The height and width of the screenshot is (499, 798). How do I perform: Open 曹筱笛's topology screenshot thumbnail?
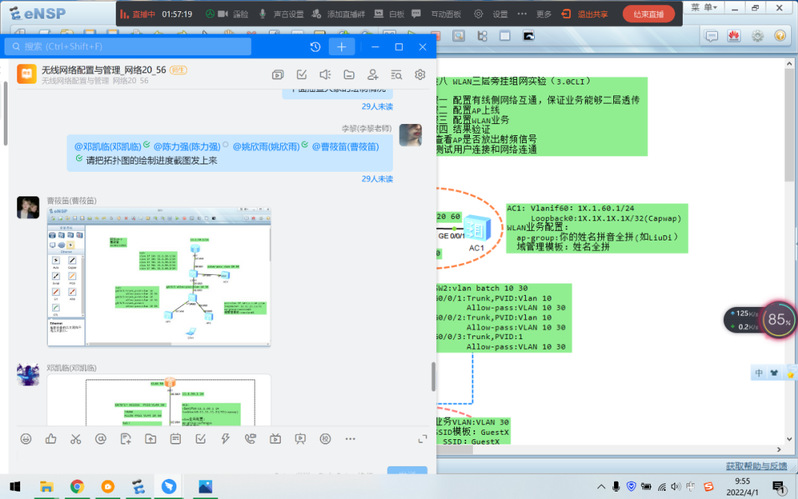click(x=159, y=277)
